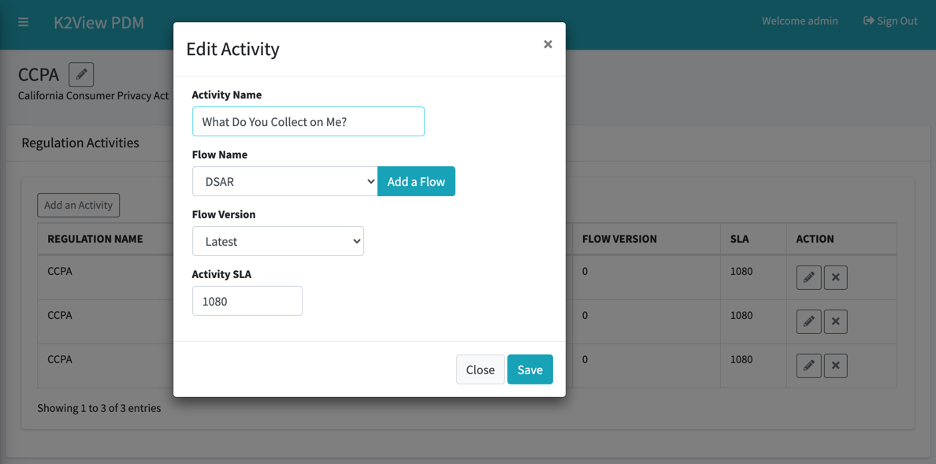Edit the second CCPA activity row

(x=809, y=322)
